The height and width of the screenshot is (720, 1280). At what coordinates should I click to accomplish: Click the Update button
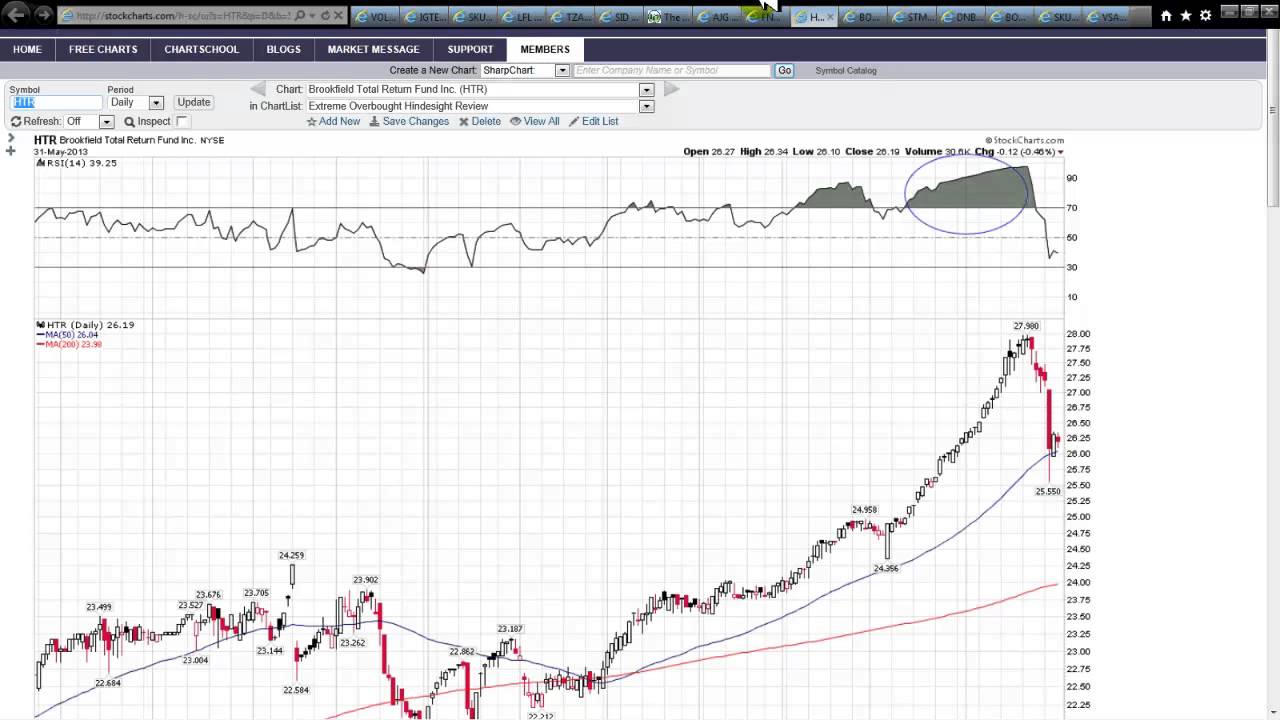tap(193, 102)
